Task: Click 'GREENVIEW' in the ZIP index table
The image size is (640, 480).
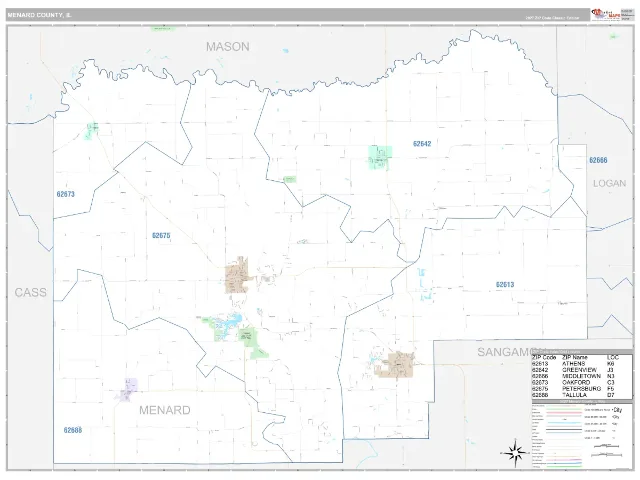Action: coord(579,370)
